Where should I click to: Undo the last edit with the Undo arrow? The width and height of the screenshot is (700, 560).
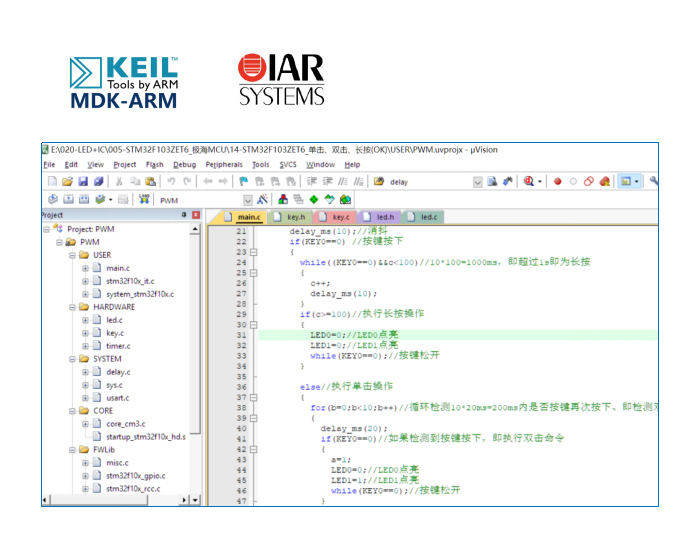(172, 182)
